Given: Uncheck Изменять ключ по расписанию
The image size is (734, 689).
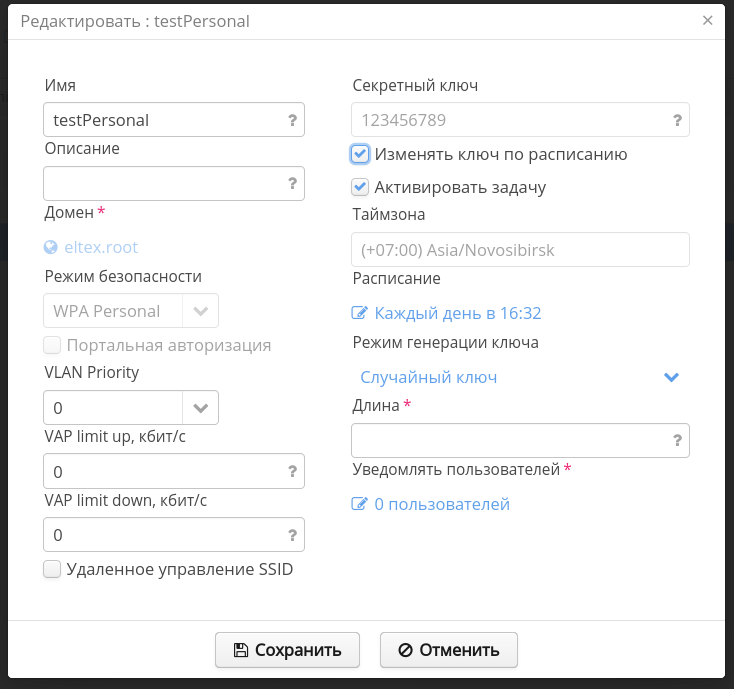Looking at the screenshot, I should pyautogui.click(x=360, y=154).
